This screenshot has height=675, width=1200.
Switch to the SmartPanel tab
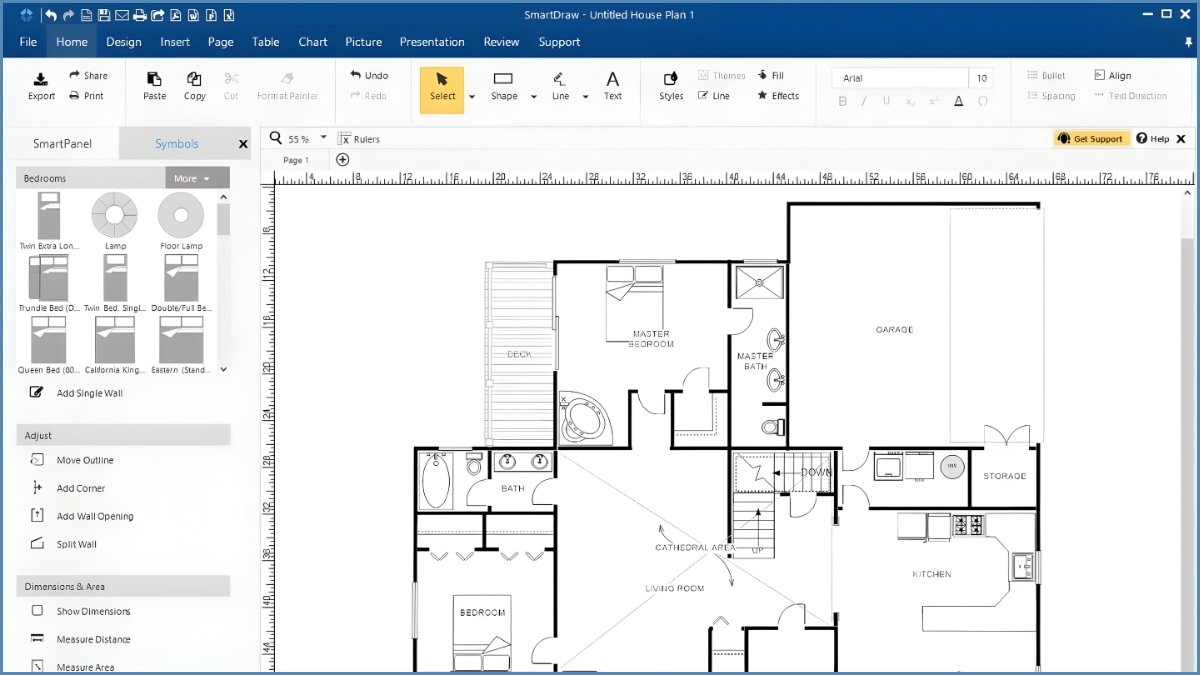(x=62, y=143)
